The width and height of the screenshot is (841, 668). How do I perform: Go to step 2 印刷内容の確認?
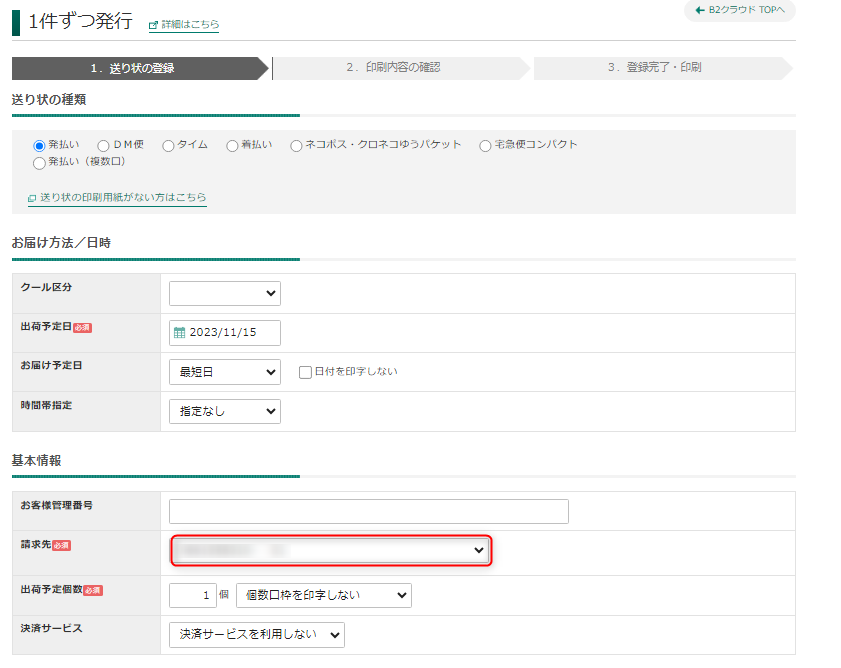coord(393,68)
